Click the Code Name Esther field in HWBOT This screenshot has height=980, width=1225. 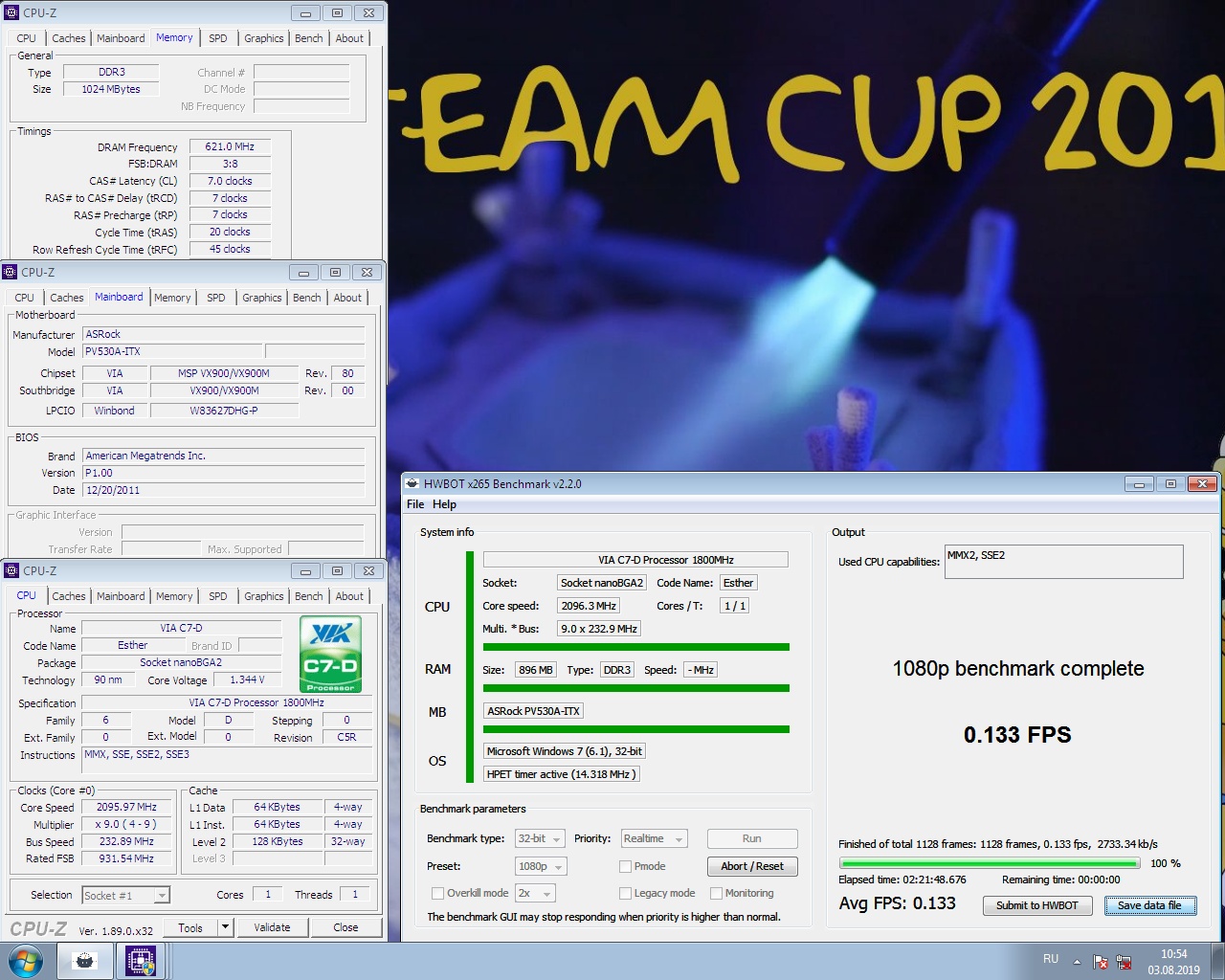click(738, 583)
